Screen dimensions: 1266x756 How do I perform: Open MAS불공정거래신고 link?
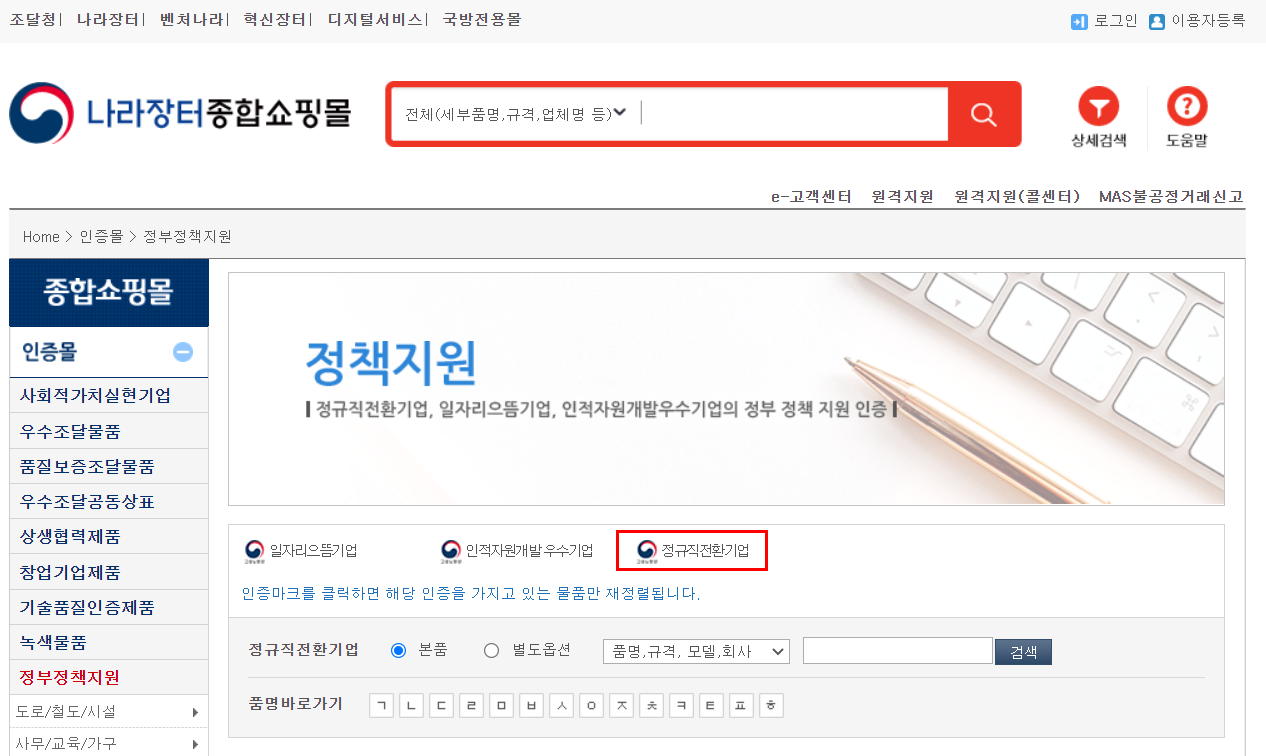[x=1172, y=196]
